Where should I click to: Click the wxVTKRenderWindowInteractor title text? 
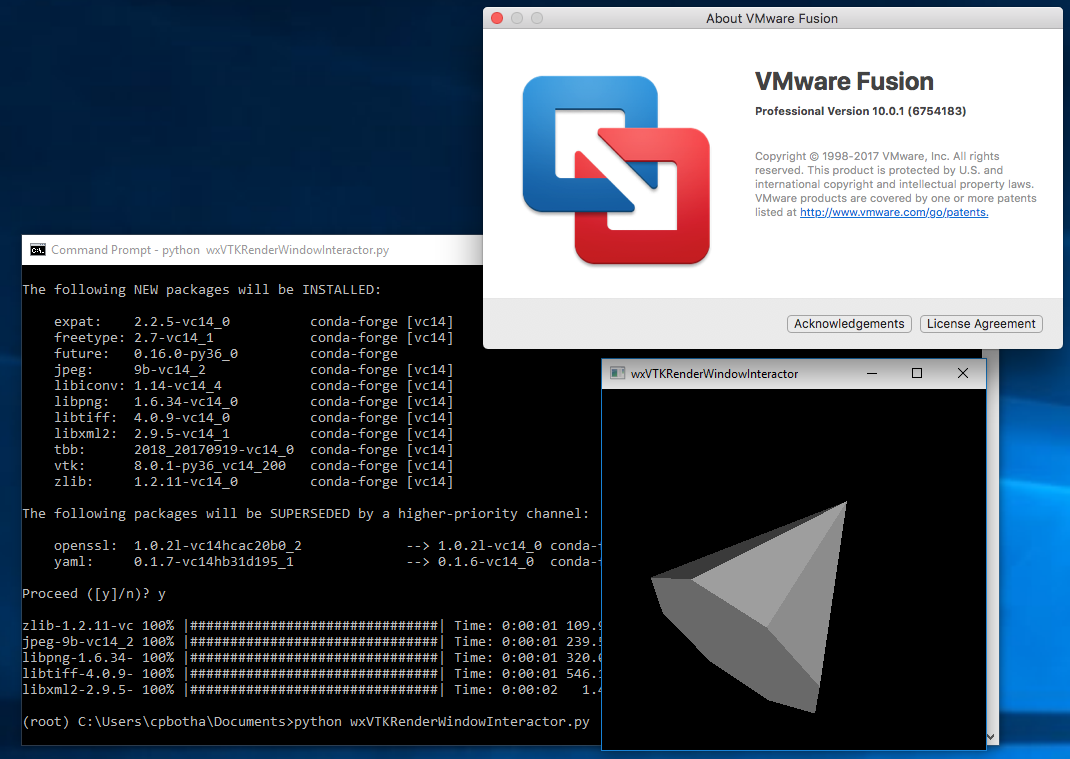click(714, 374)
